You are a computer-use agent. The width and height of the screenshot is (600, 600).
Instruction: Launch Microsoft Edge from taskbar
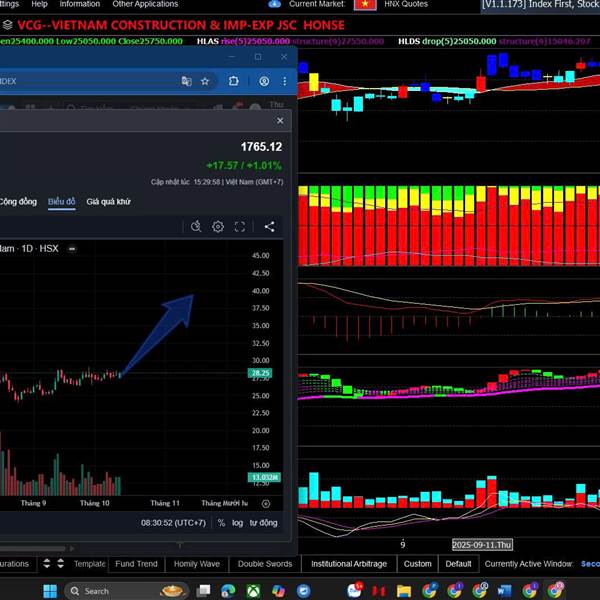pos(228,591)
